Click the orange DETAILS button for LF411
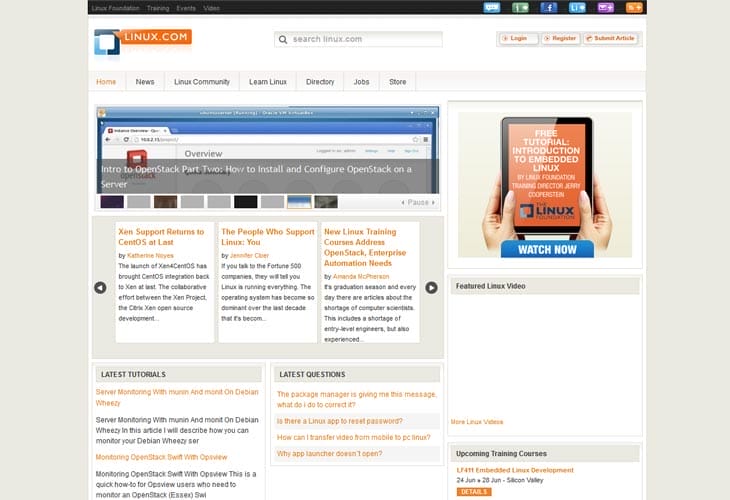 (x=474, y=492)
